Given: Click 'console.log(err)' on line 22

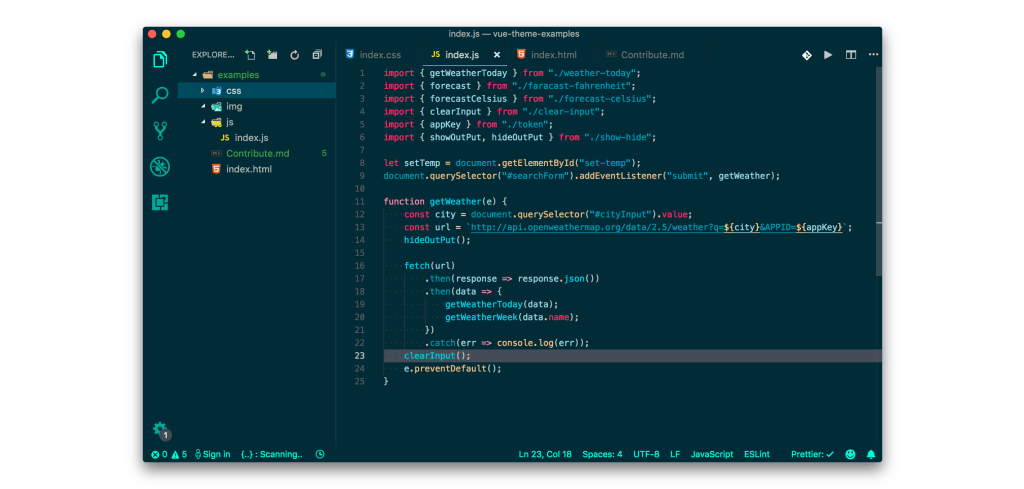Looking at the screenshot, I should point(537,343).
